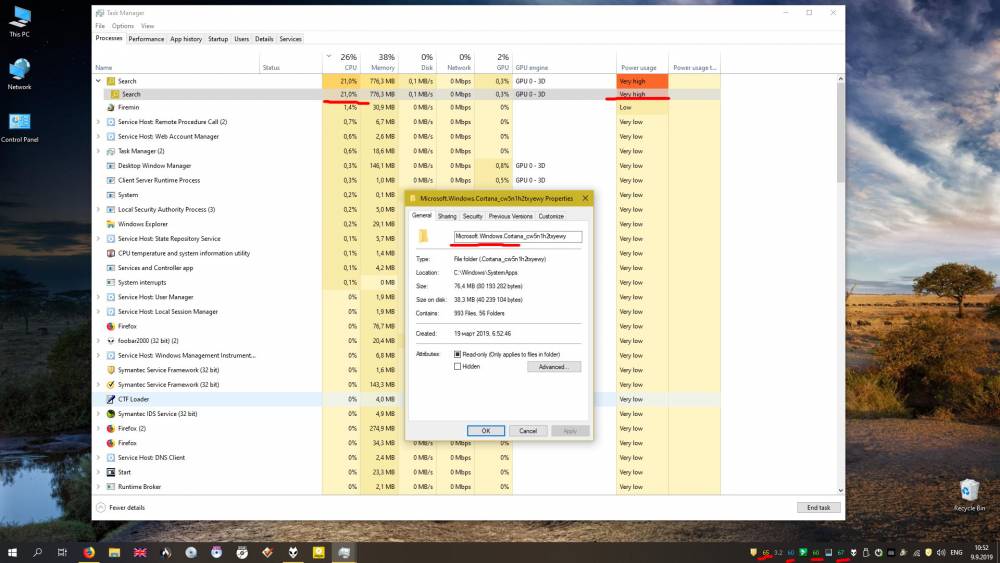
Task: Expand Local Security Authority Process (3)
Action: coord(98,210)
